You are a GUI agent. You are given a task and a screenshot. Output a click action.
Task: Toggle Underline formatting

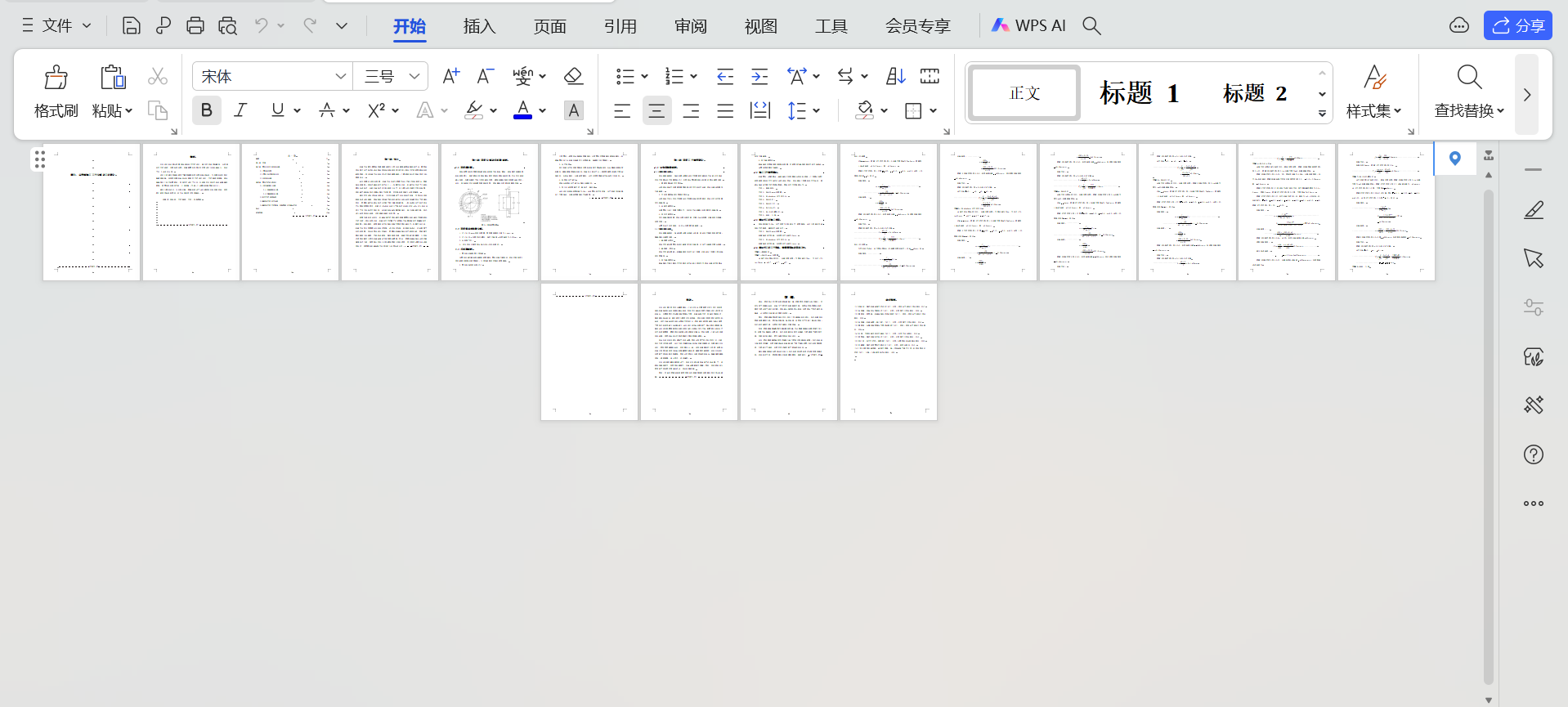278,110
